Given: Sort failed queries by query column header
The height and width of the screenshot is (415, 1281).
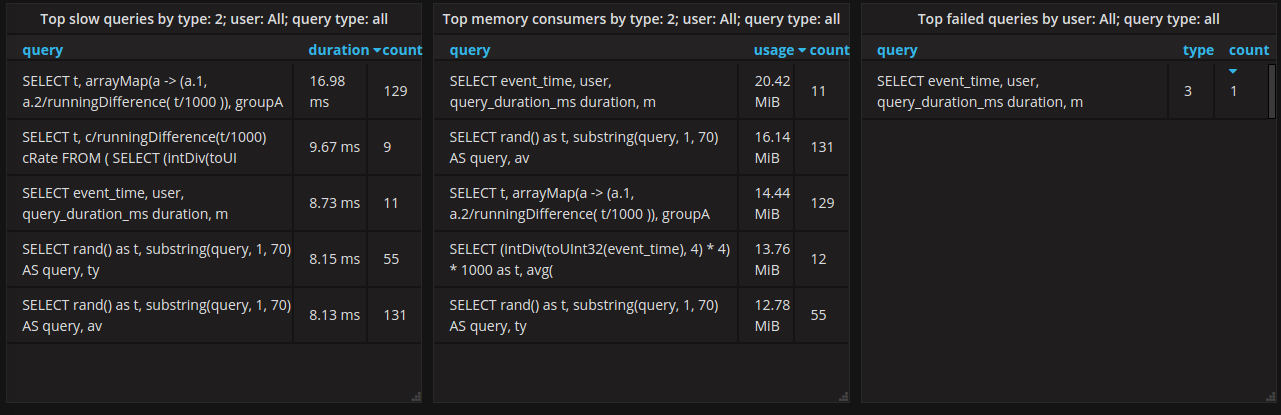Looking at the screenshot, I should pos(897,50).
